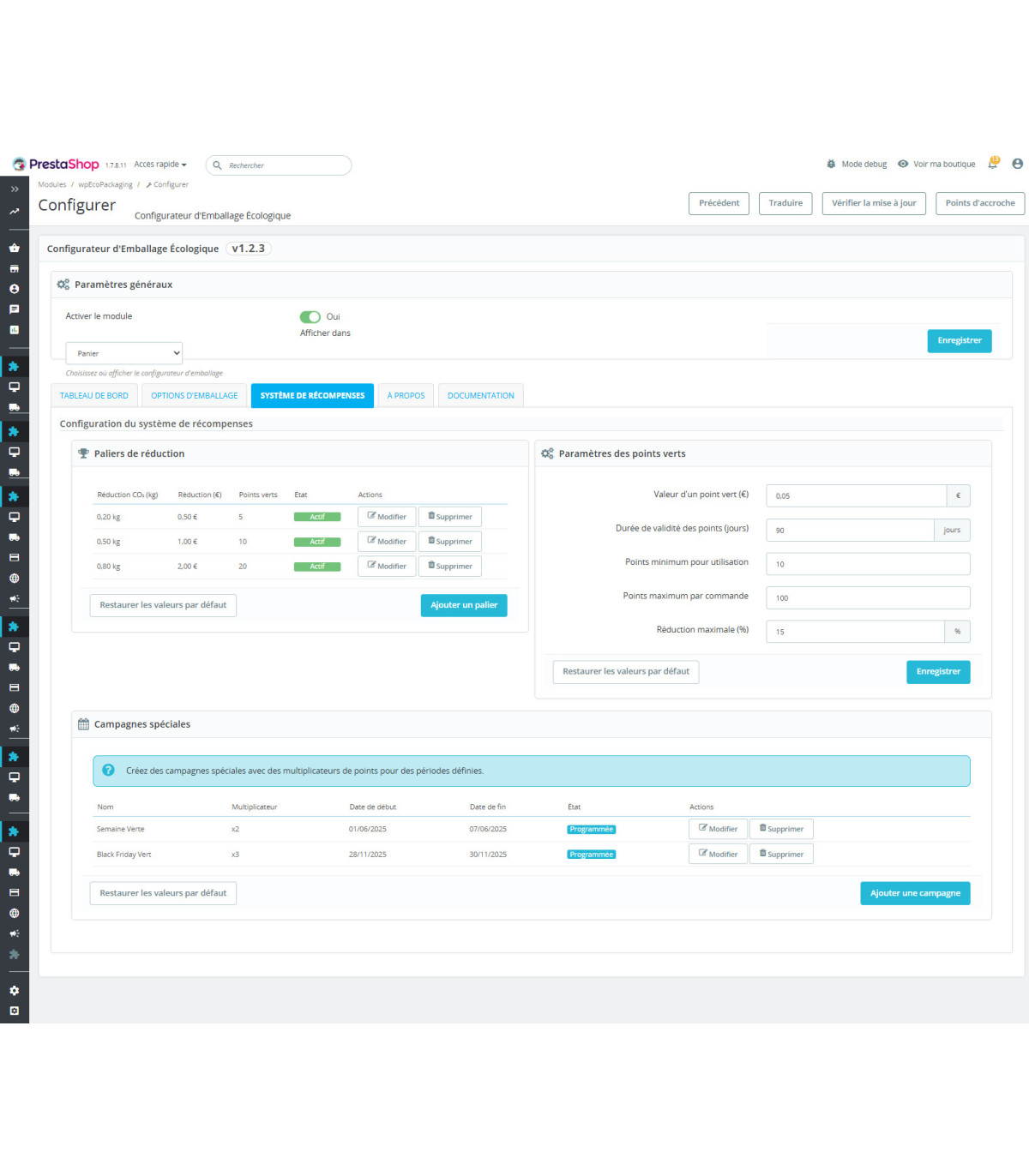This screenshot has width=1029, height=1176.
Task: Toggle the Activer le module switch
Action: point(310,317)
